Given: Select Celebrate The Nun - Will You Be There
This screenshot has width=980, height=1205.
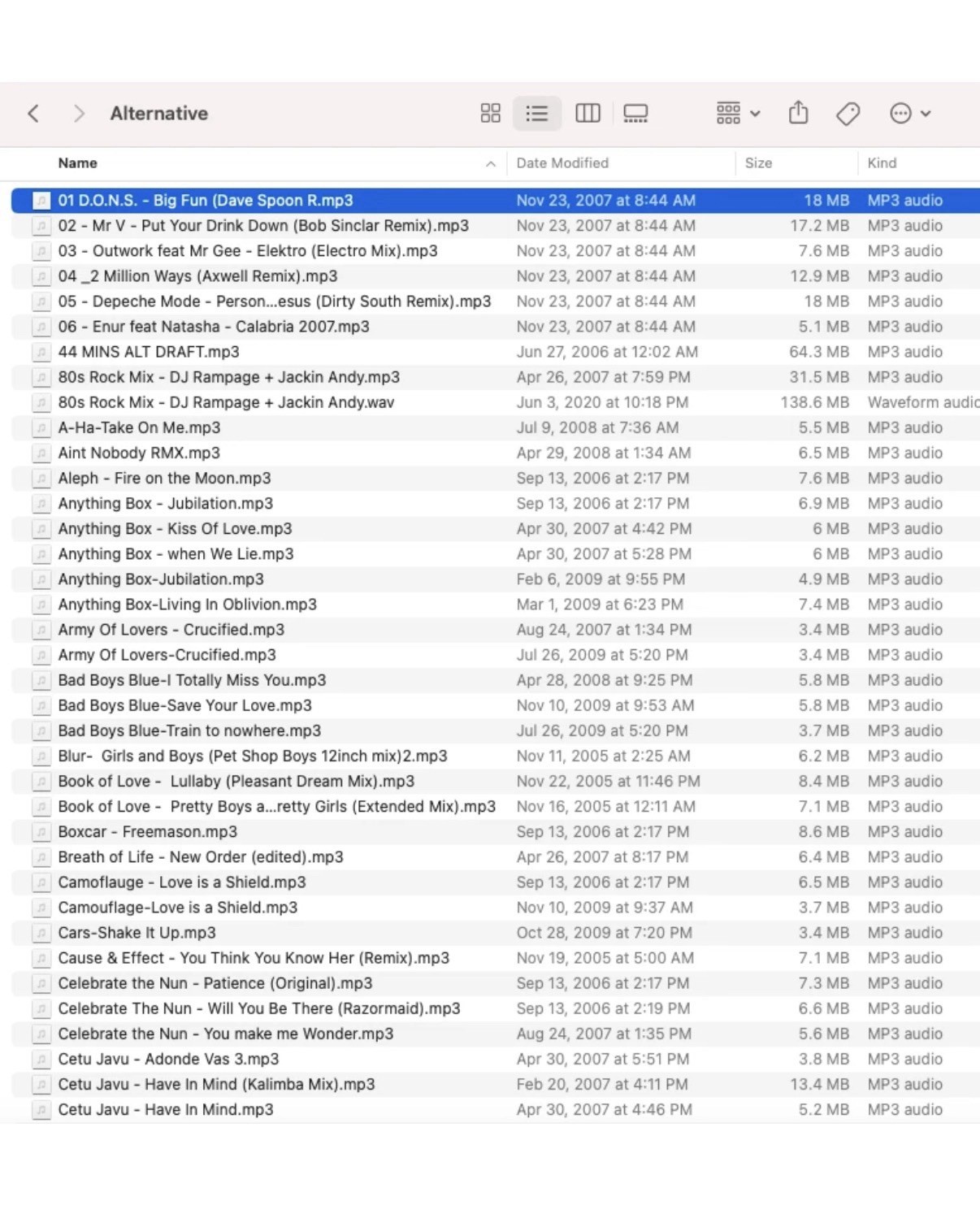Looking at the screenshot, I should [259, 1008].
